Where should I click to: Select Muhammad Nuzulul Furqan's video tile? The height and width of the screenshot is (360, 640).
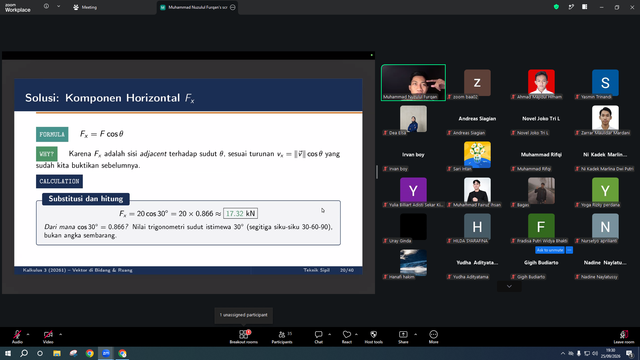[413, 82]
